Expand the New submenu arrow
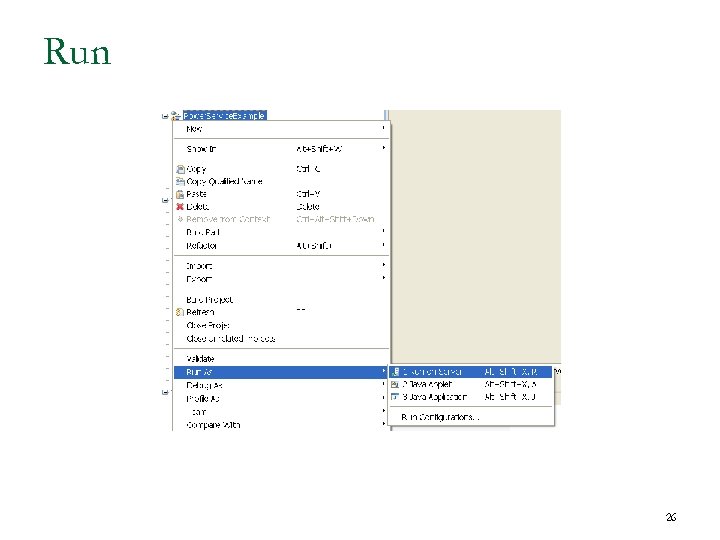This screenshot has width=720, height=540. pos(384,128)
